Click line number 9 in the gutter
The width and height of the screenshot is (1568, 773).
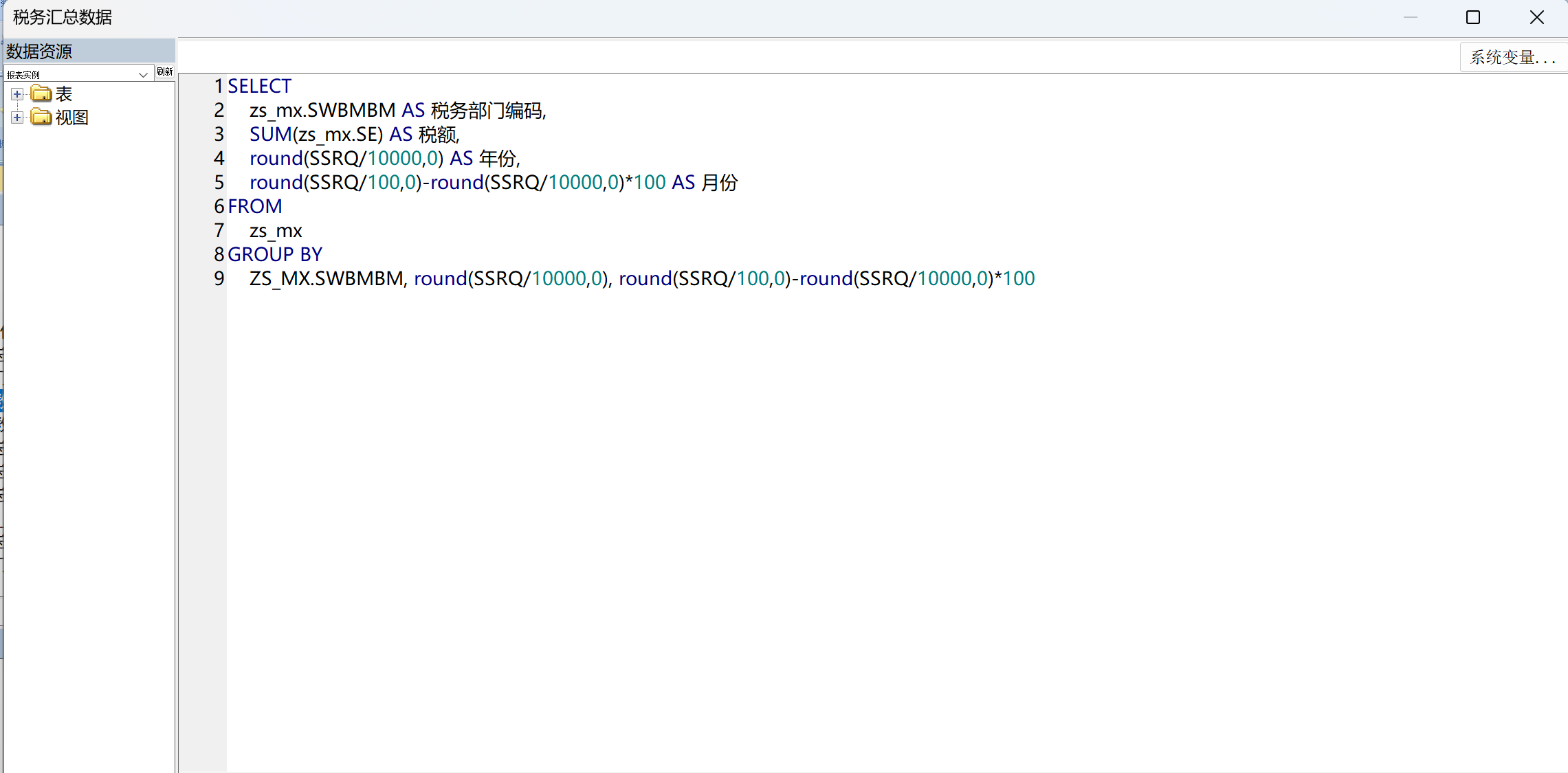pos(219,278)
